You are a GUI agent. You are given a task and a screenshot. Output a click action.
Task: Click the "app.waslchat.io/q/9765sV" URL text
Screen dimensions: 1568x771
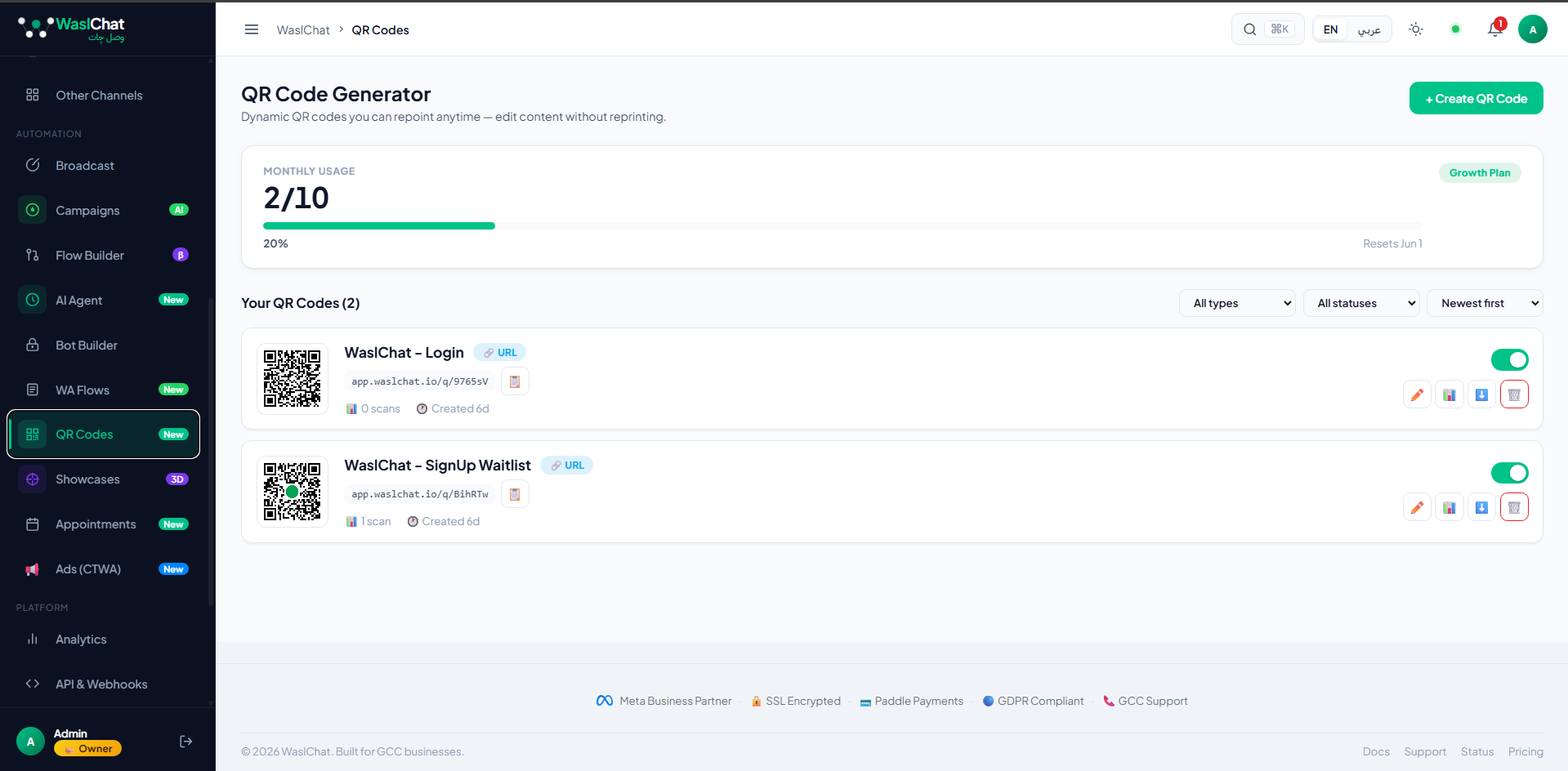point(420,381)
